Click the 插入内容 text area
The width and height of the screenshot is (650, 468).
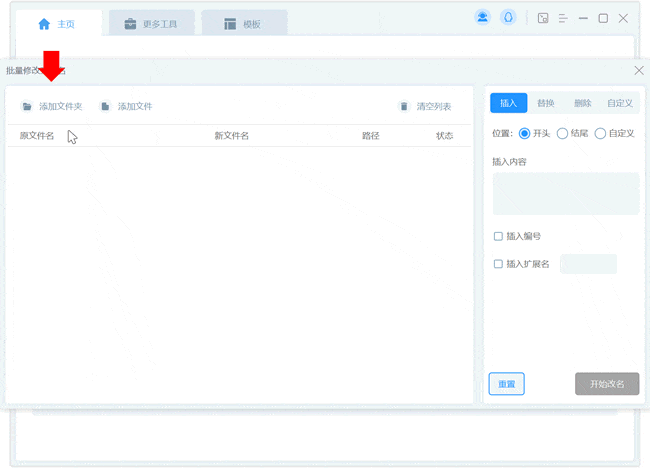(x=565, y=193)
